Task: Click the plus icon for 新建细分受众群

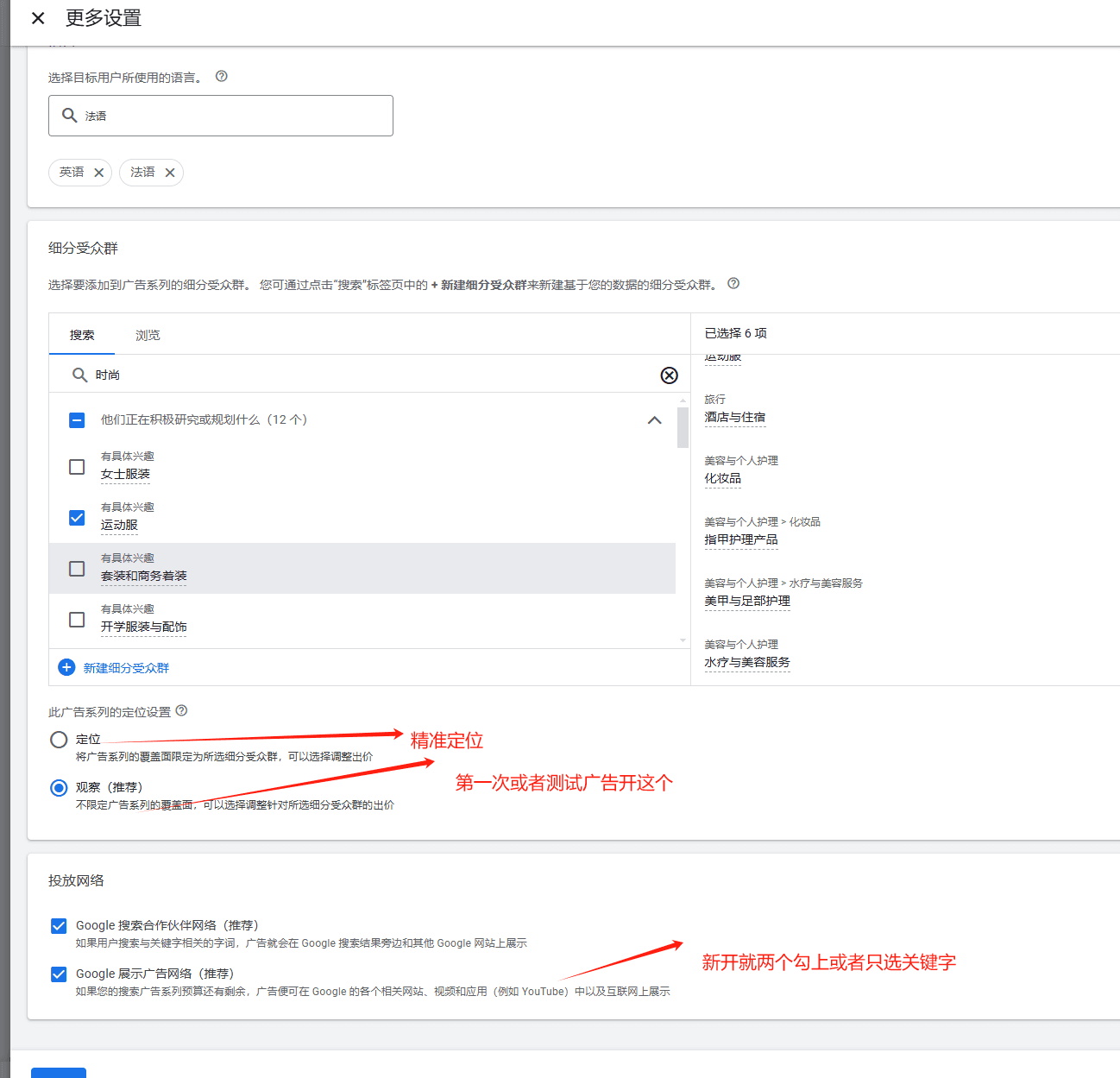Action: [66, 667]
